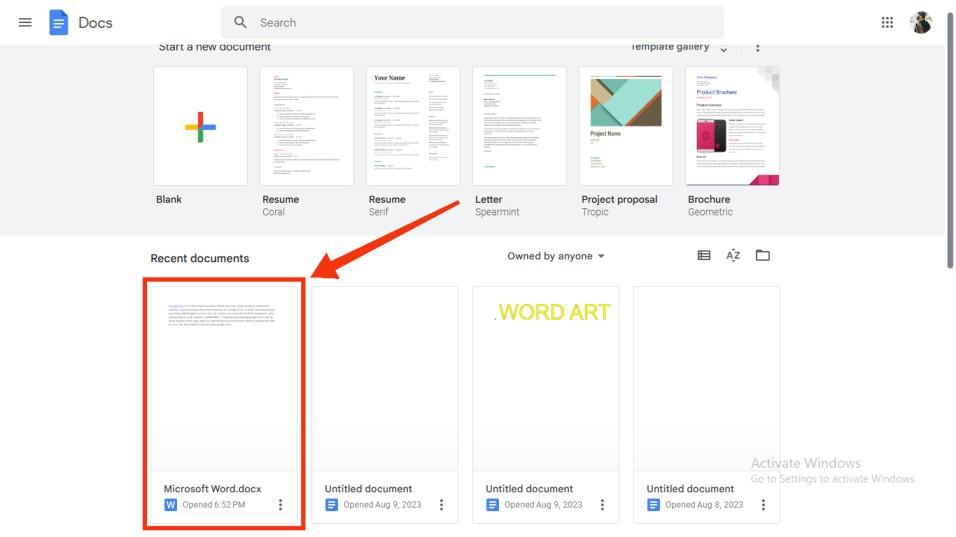Screen dimensions: 956x537
Task: Open the Untitled document opened Aug 9 blank preview
Action: tap(385, 378)
